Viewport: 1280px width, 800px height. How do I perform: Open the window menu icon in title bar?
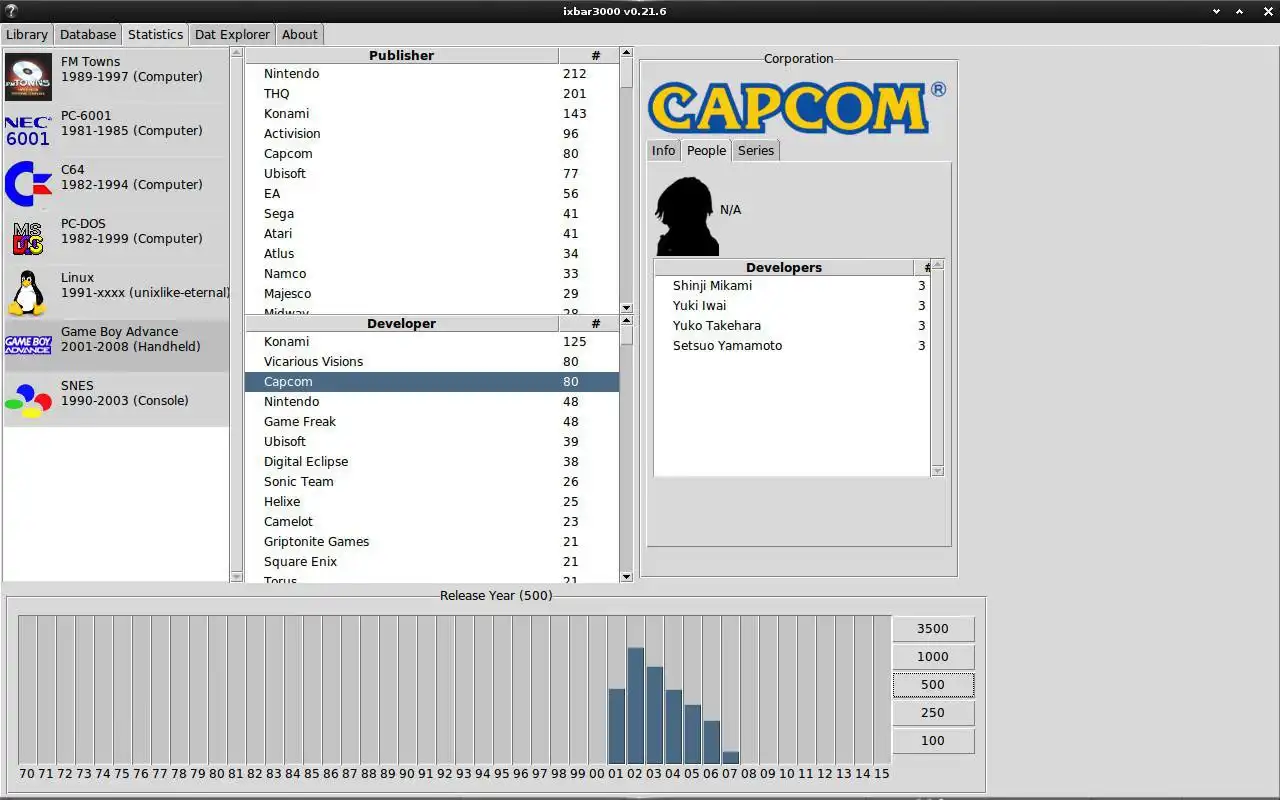pos(12,11)
